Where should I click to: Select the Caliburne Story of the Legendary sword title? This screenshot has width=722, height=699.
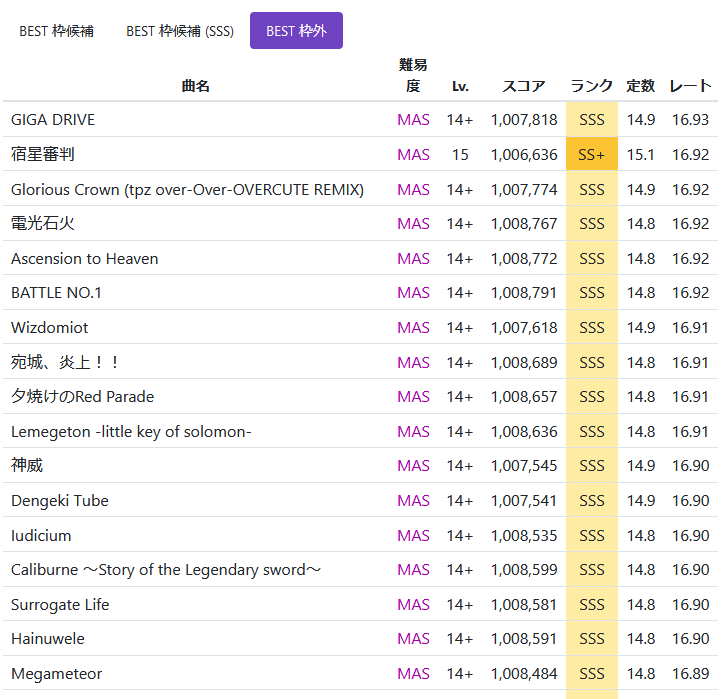(166, 570)
